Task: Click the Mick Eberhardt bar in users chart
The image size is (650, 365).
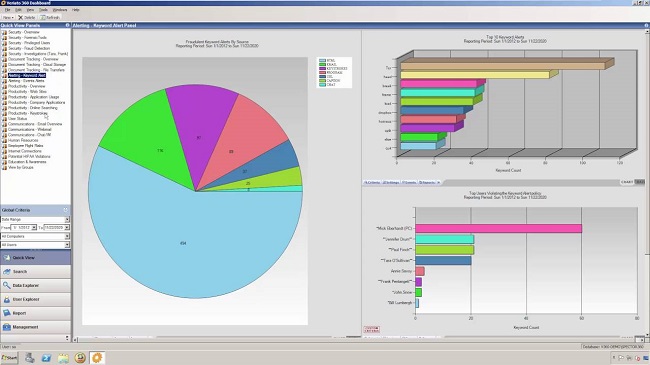Action: 498,228
